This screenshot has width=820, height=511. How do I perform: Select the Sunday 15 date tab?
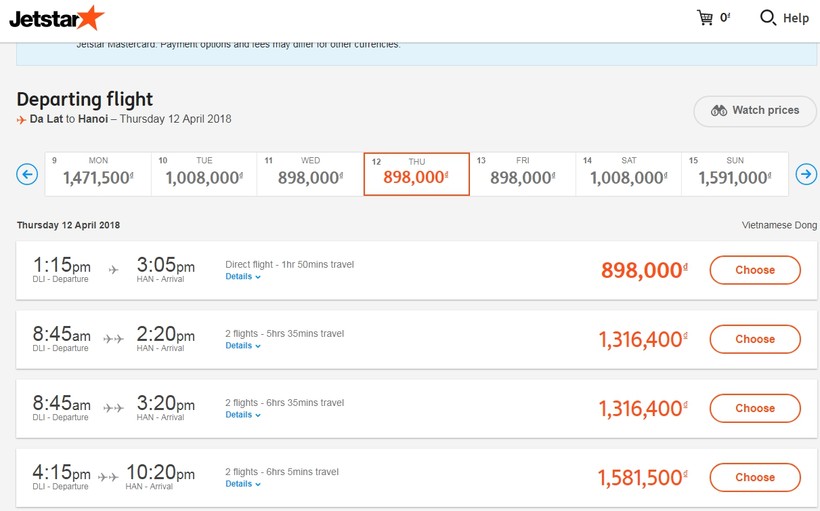[735, 174]
